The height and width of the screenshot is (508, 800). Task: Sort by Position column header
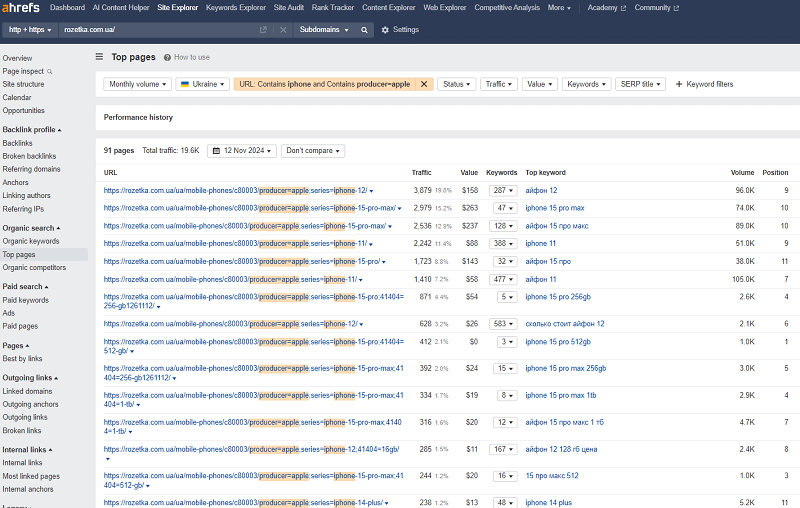tap(775, 173)
